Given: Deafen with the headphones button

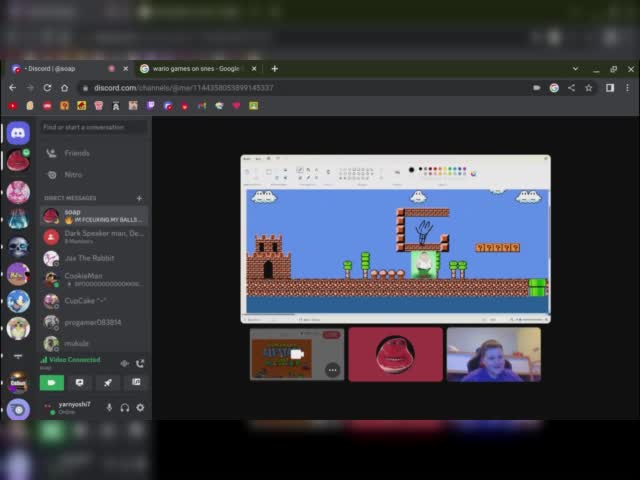Looking at the screenshot, I should click(x=125, y=407).
